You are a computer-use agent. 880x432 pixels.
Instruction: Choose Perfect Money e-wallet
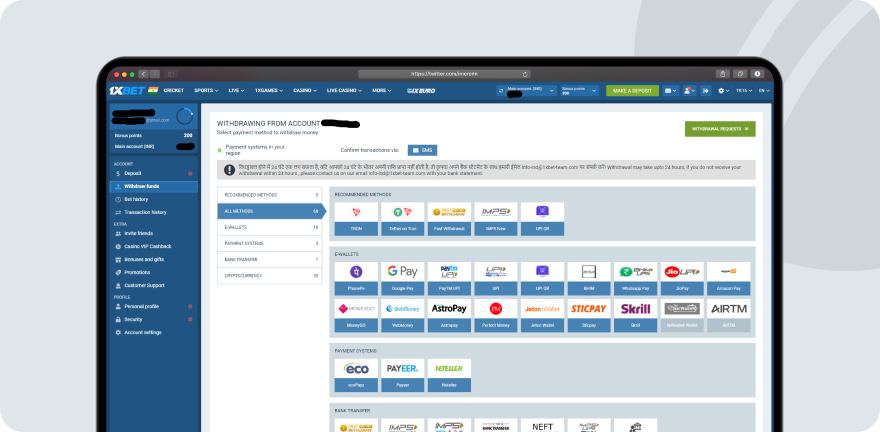click(496, 315)
